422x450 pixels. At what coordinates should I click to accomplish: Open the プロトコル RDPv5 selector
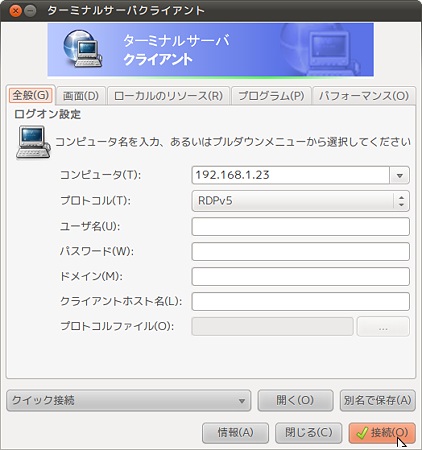pyautogui.click(x=300, y=201)
